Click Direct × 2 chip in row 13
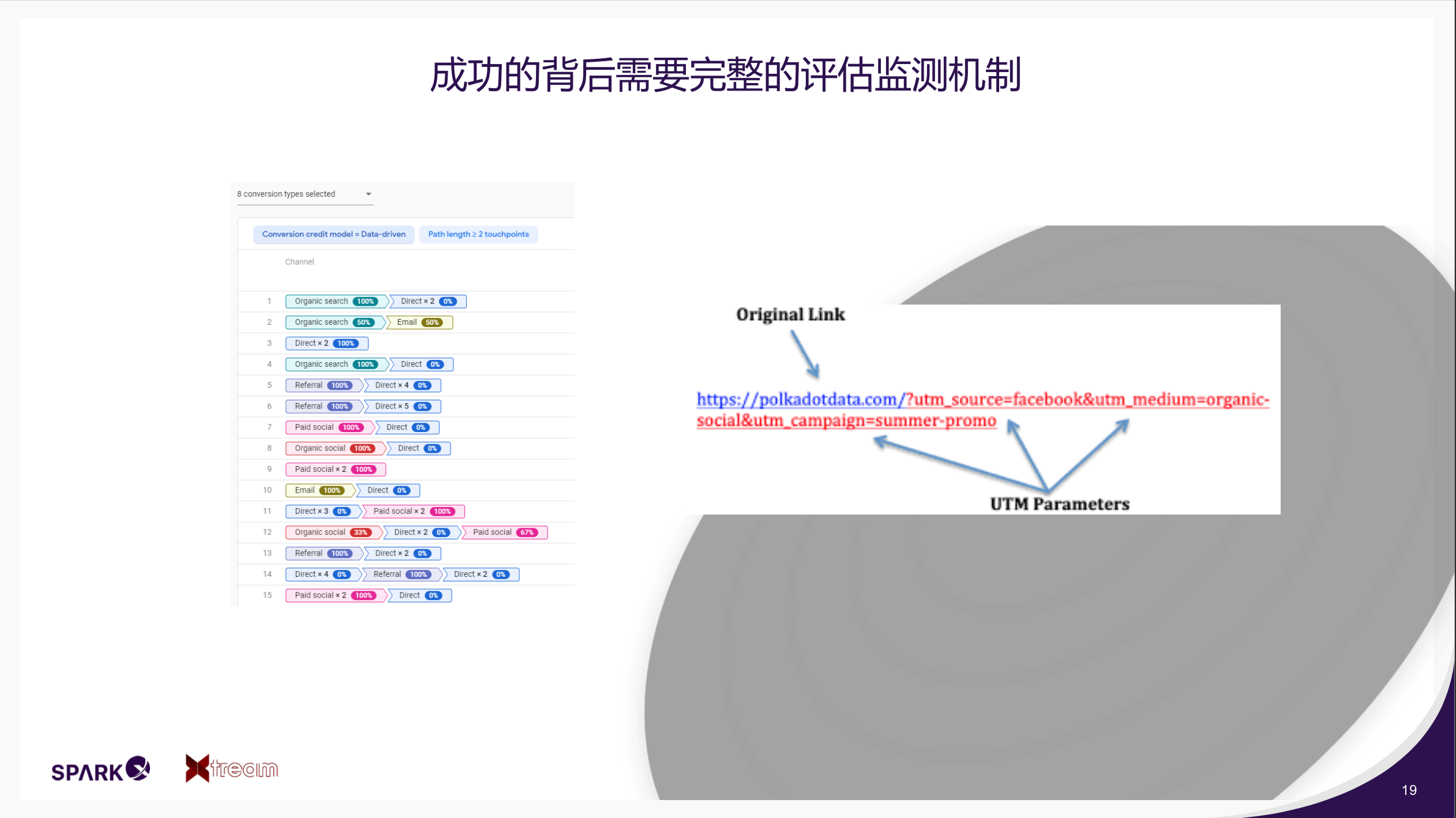Screen dimensions: 1456x818 point(403,553)
